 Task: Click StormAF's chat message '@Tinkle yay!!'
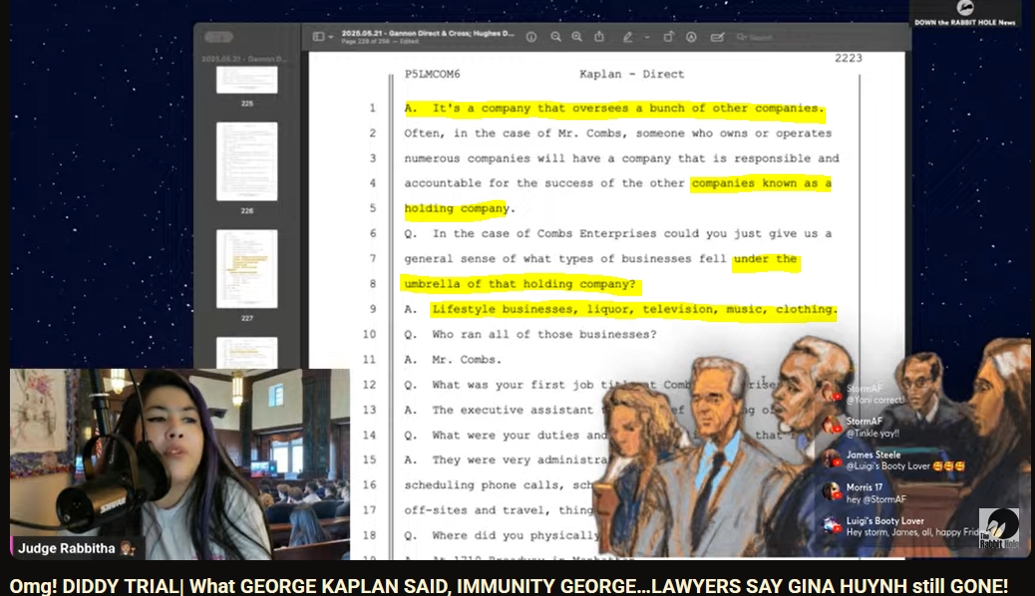(x=873, y=433)
